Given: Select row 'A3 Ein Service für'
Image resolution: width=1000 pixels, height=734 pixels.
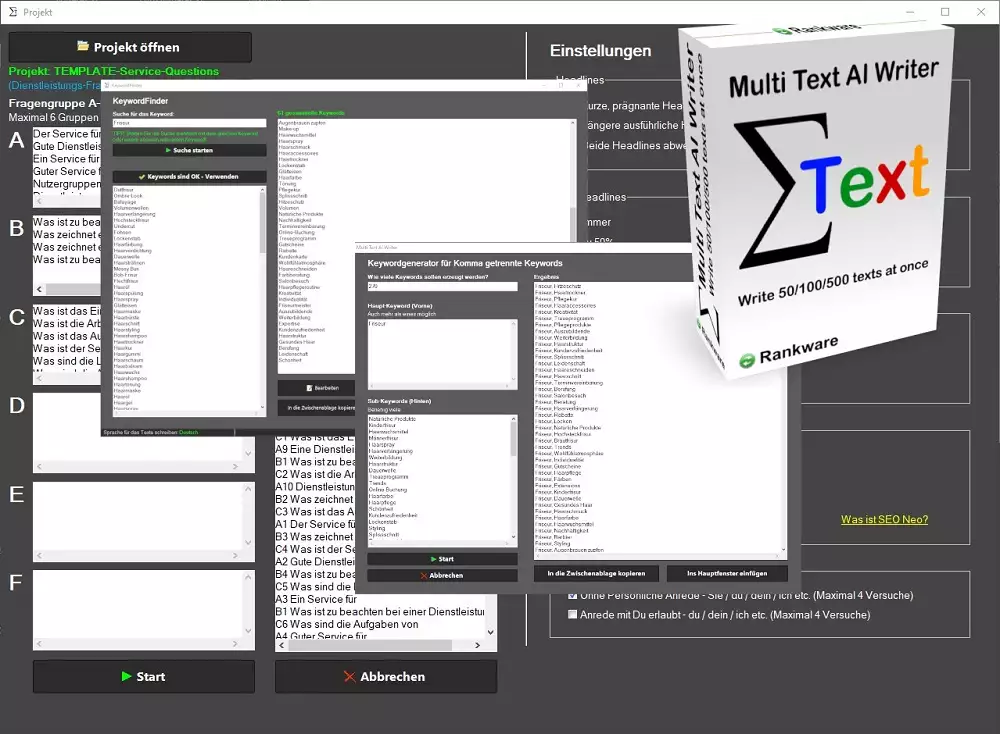Looking at the screenshot, I should [x=316, y=599].
